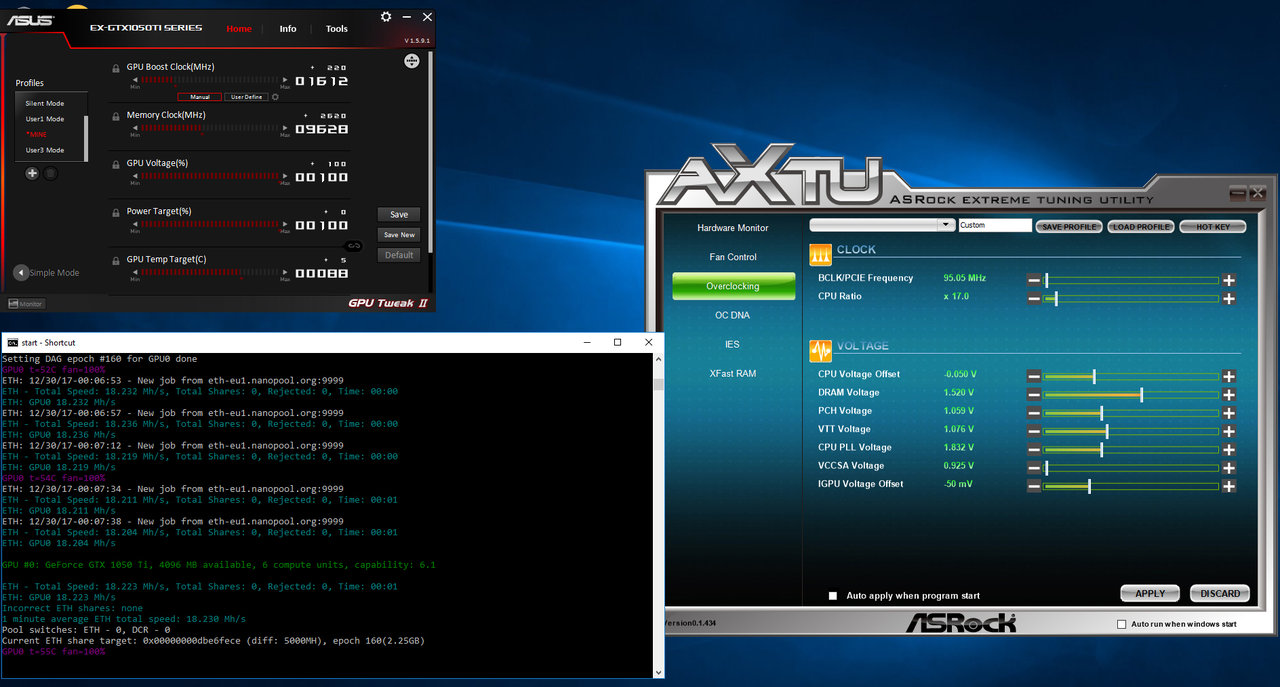Enable Auto apply when program start
The height and width of the screenshot is (687, 1280).
point(832,596)
